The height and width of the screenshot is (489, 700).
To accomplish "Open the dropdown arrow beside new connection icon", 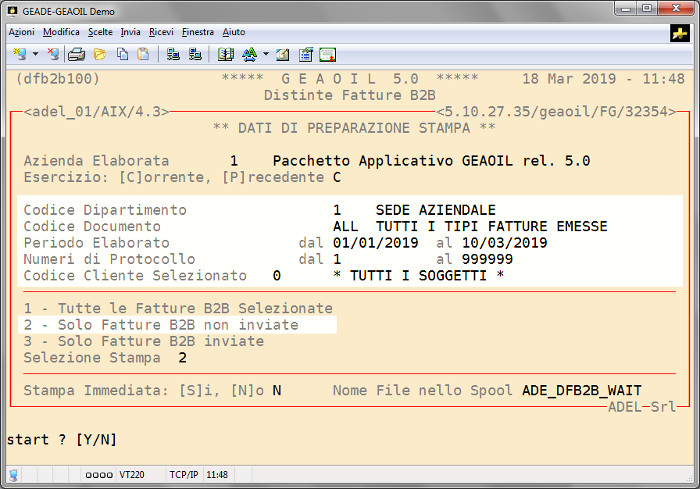I will [x=35, y=54].
